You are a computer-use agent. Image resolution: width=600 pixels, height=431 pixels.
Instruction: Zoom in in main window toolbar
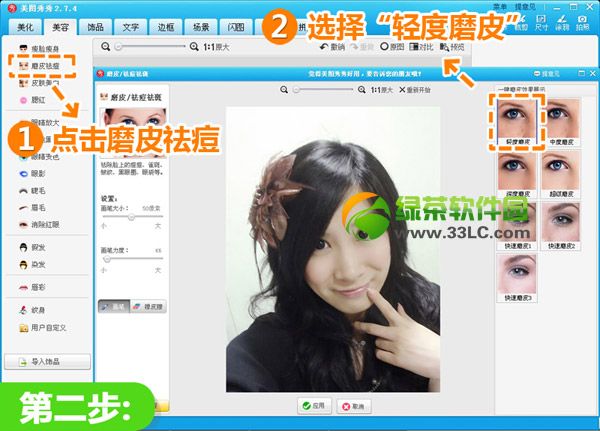pyautogui.click(x=194, y=47)
